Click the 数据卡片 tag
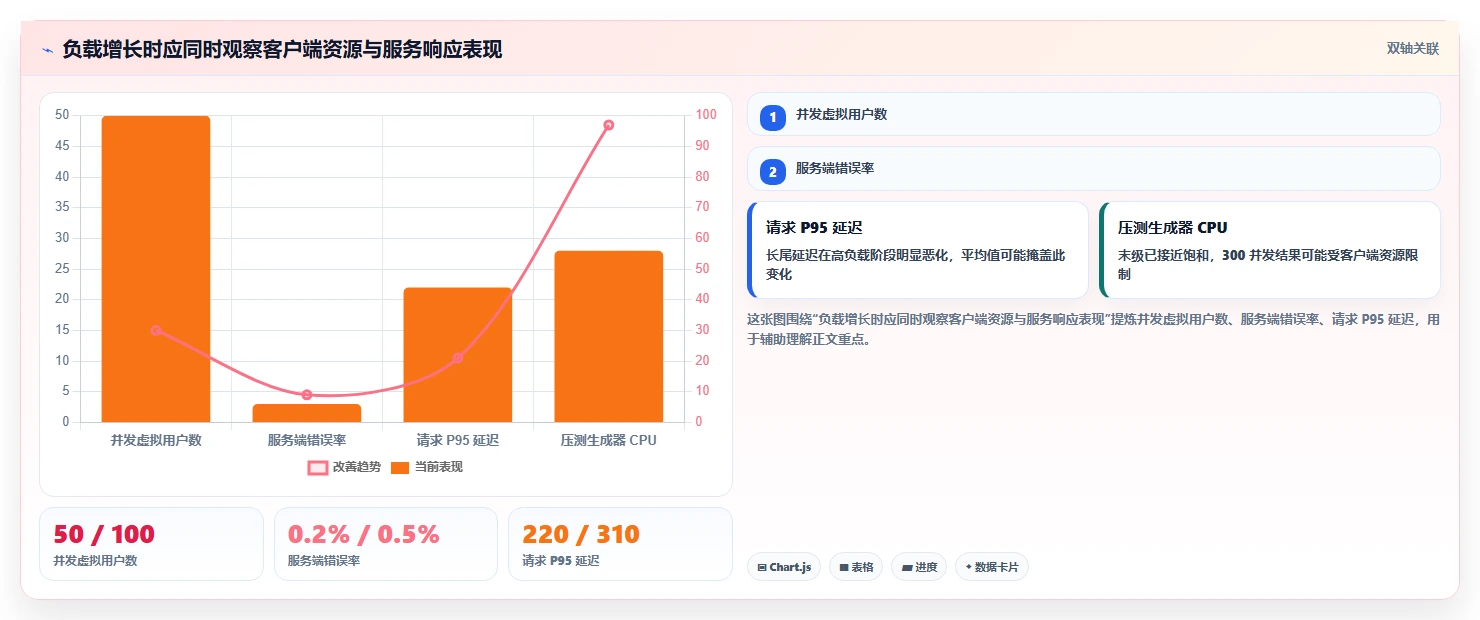Viewport: 1480px width, 620px height. [x=992, y=567]
